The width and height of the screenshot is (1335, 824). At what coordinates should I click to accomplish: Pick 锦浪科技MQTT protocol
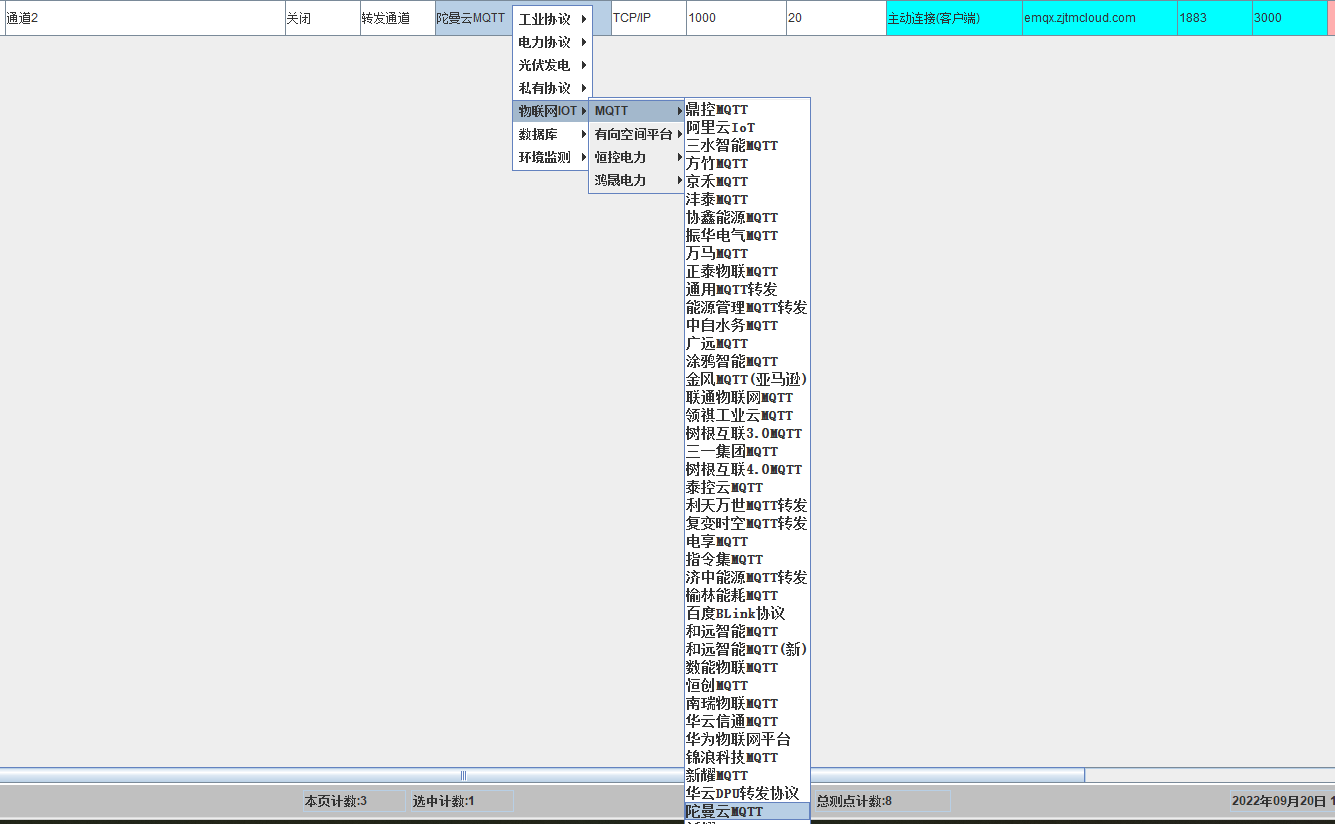pos(747,758)
